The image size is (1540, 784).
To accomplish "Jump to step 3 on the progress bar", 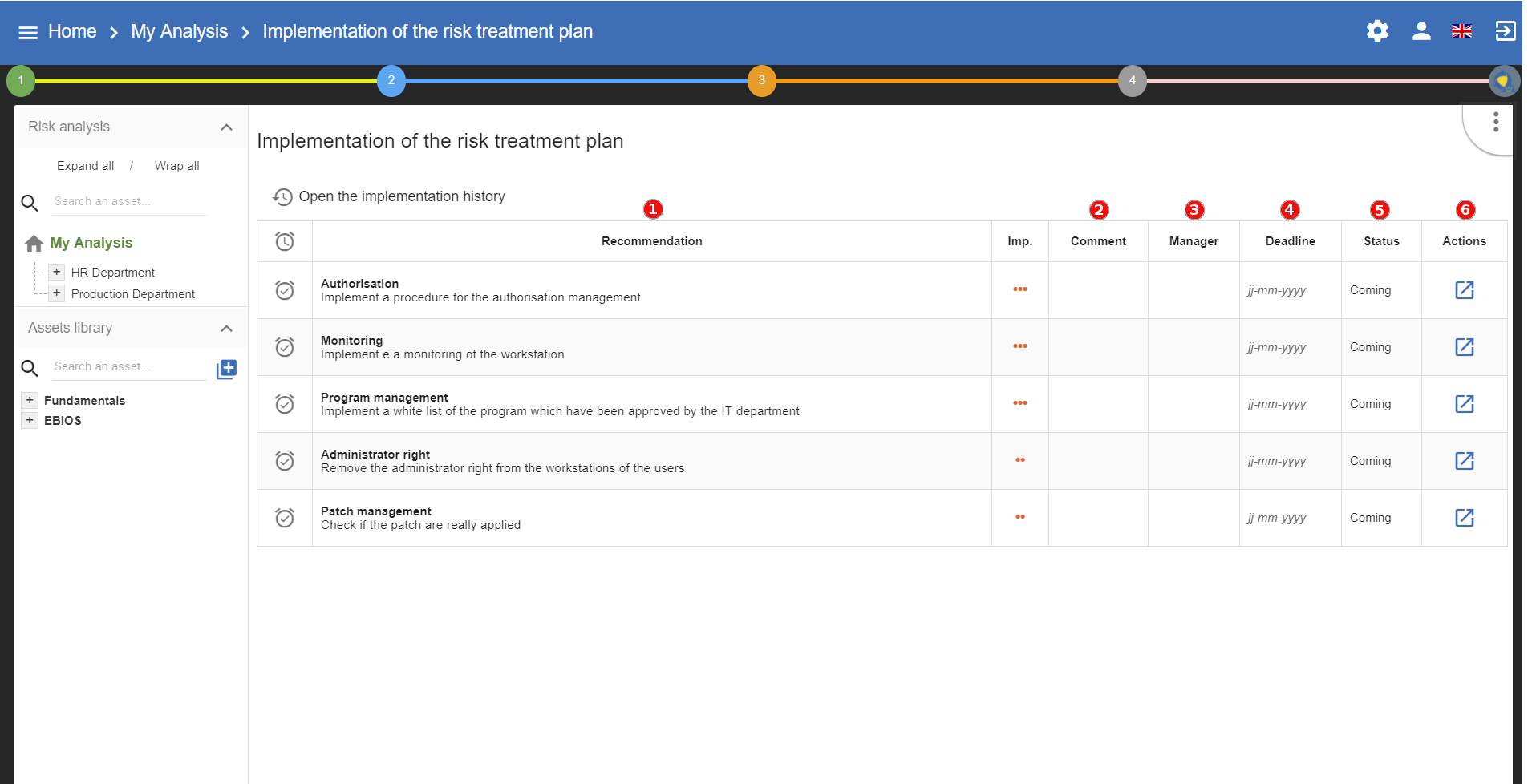I will [x=761, y=80].
